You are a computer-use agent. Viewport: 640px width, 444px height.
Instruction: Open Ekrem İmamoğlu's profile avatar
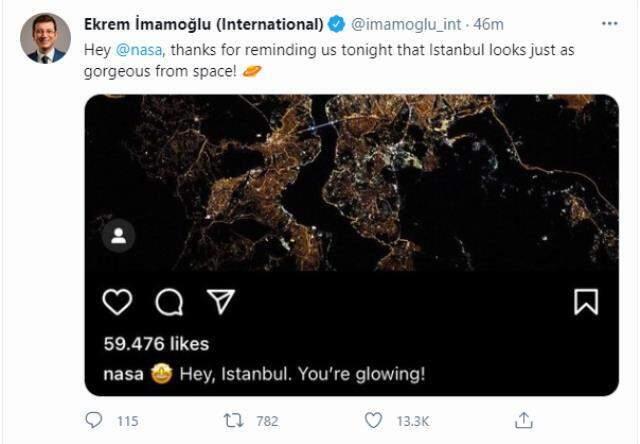pos(45,38)
